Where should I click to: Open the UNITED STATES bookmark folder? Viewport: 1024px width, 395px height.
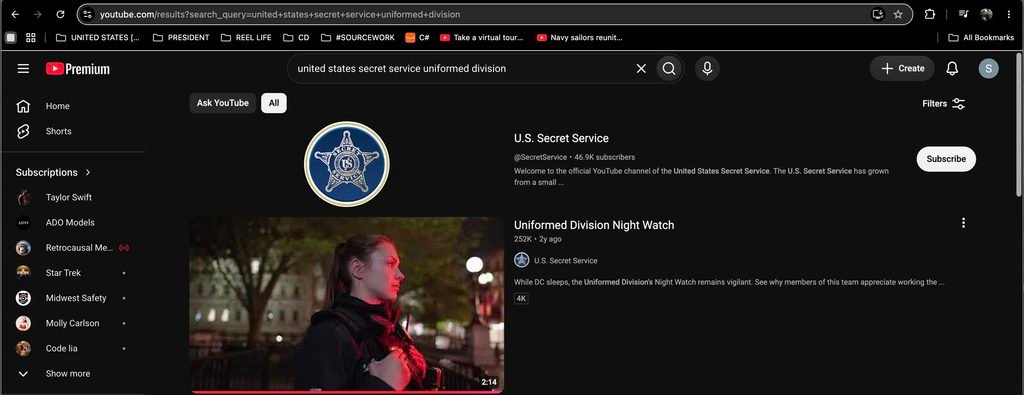(98, 37)
